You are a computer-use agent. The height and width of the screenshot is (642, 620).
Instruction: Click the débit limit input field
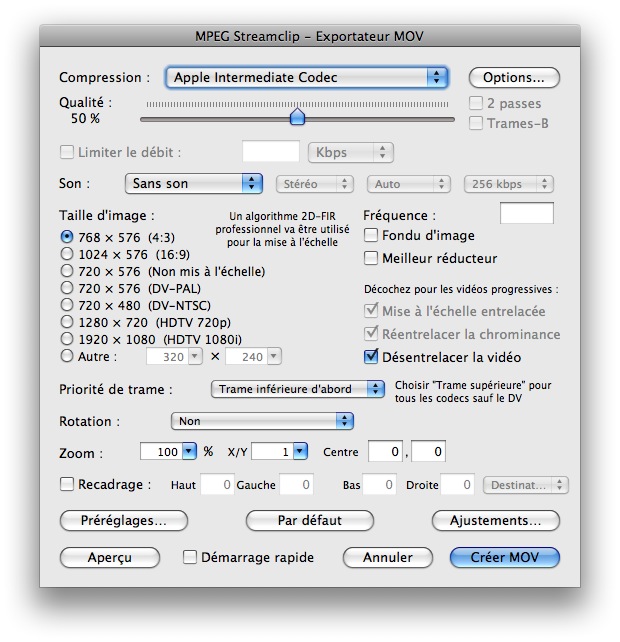click(x=271, y=151)
